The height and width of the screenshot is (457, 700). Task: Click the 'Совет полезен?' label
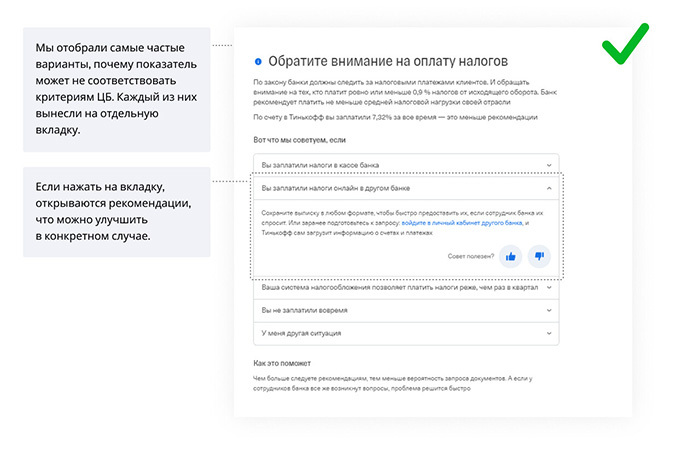point(471,257)
